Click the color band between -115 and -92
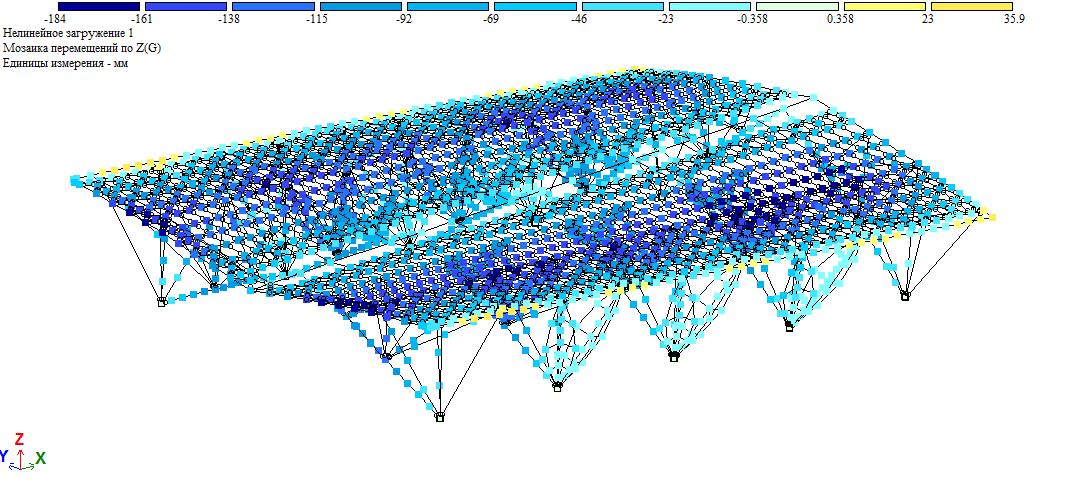Image resolution: width=1067 pixels, height=489 pixels. (361, 6)
